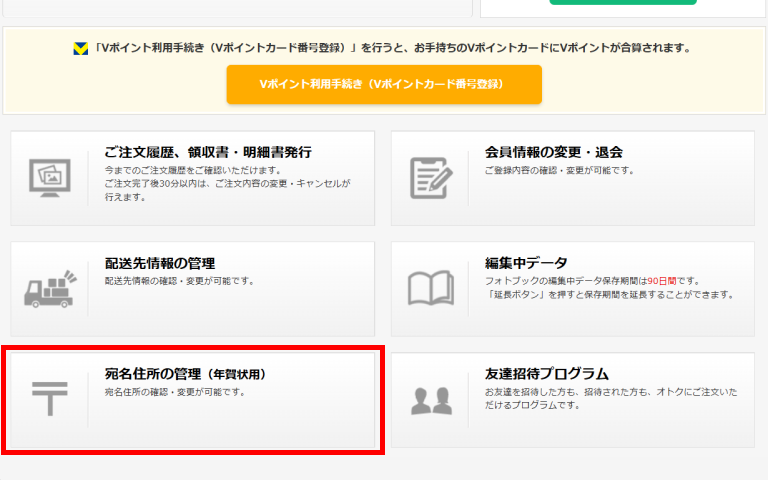
Task: Open 配送先情報の管理 heading
Action: pos(160,264)
